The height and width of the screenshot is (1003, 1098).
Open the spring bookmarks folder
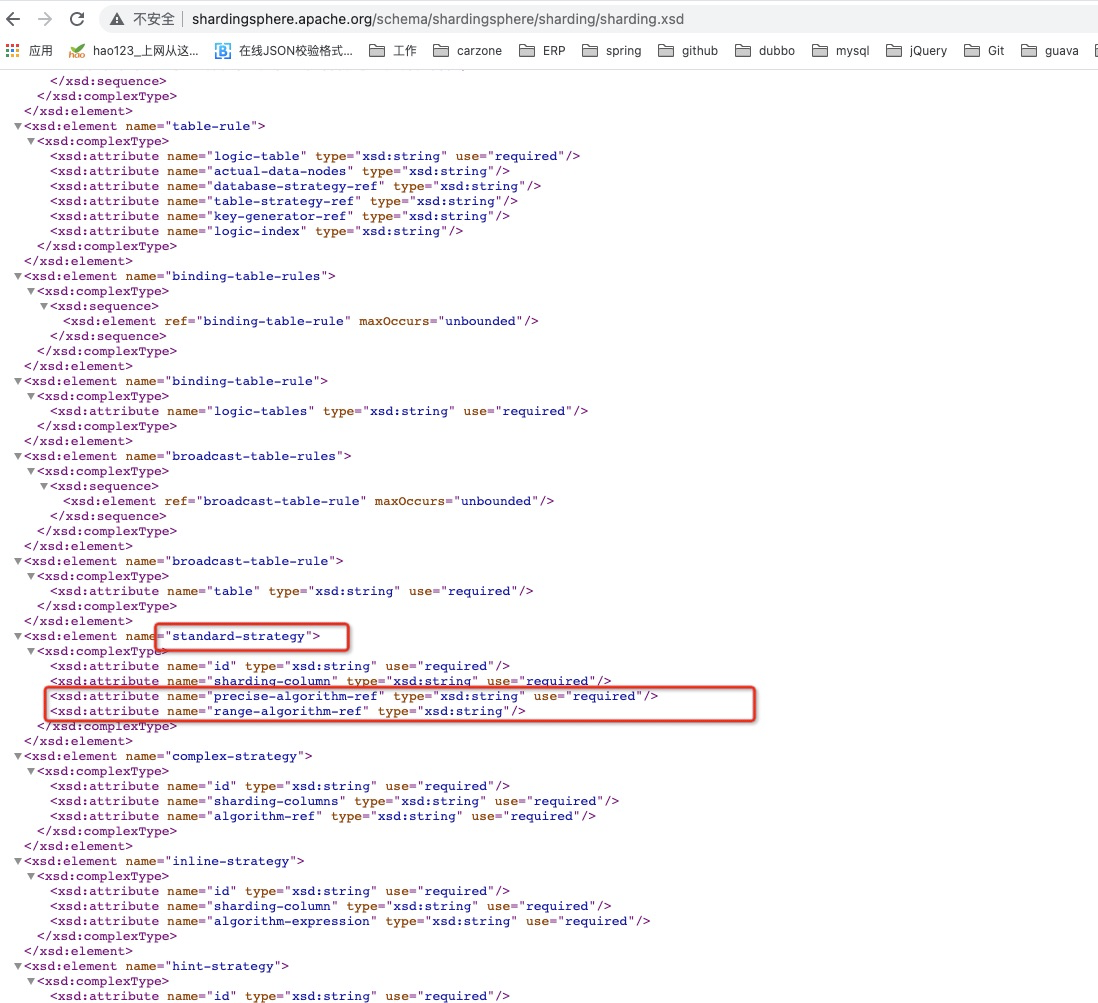click(x=612, y=50)
